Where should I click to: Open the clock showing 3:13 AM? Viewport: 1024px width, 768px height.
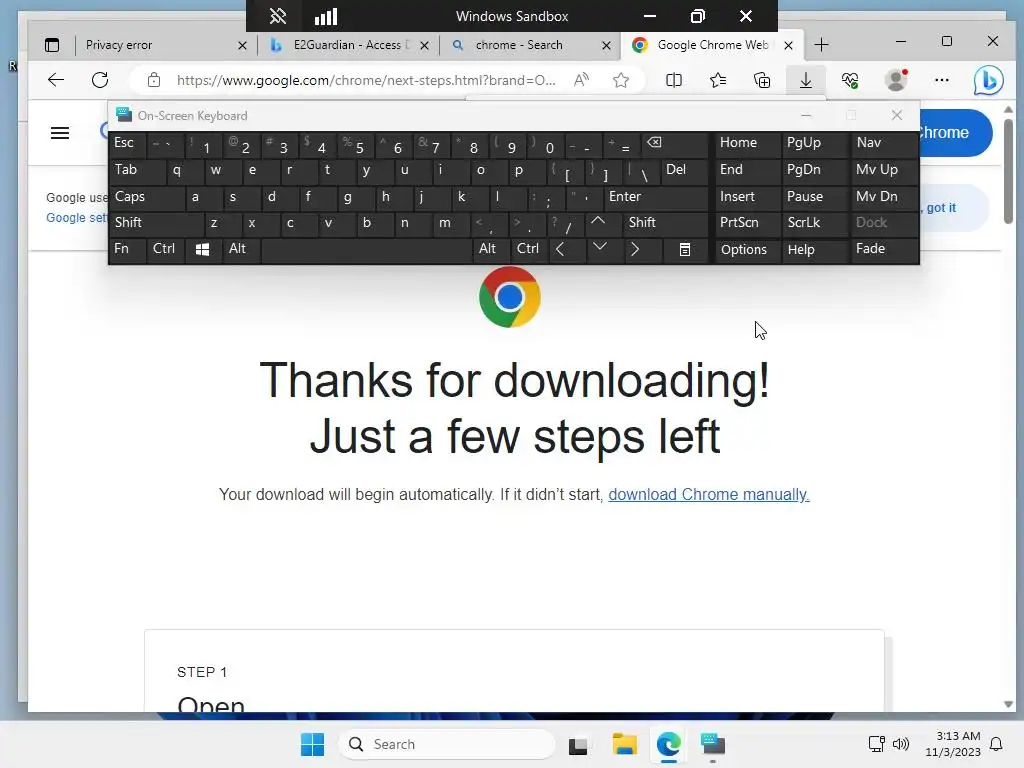click(953, 744)
